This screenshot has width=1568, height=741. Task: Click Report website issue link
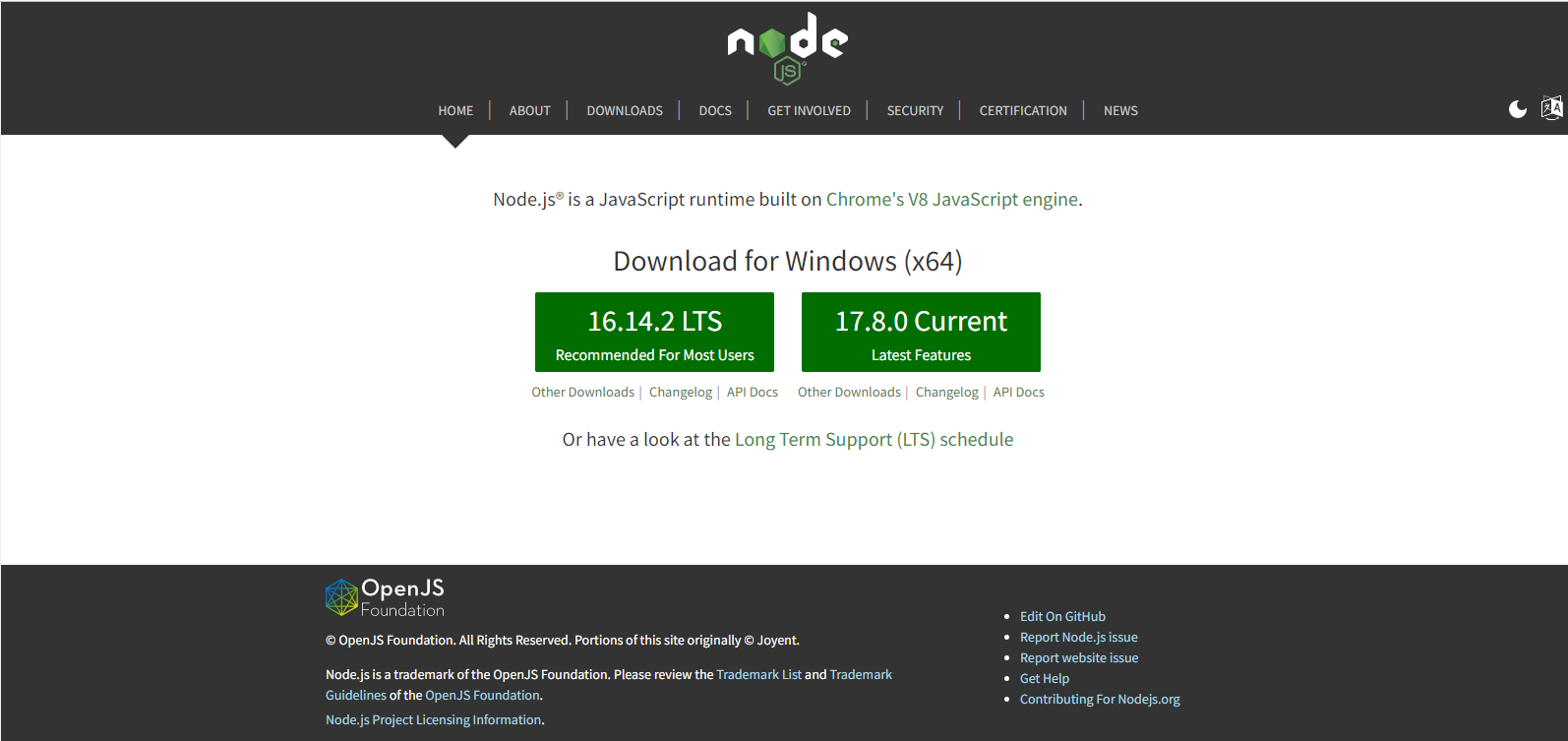point(1079,658)
